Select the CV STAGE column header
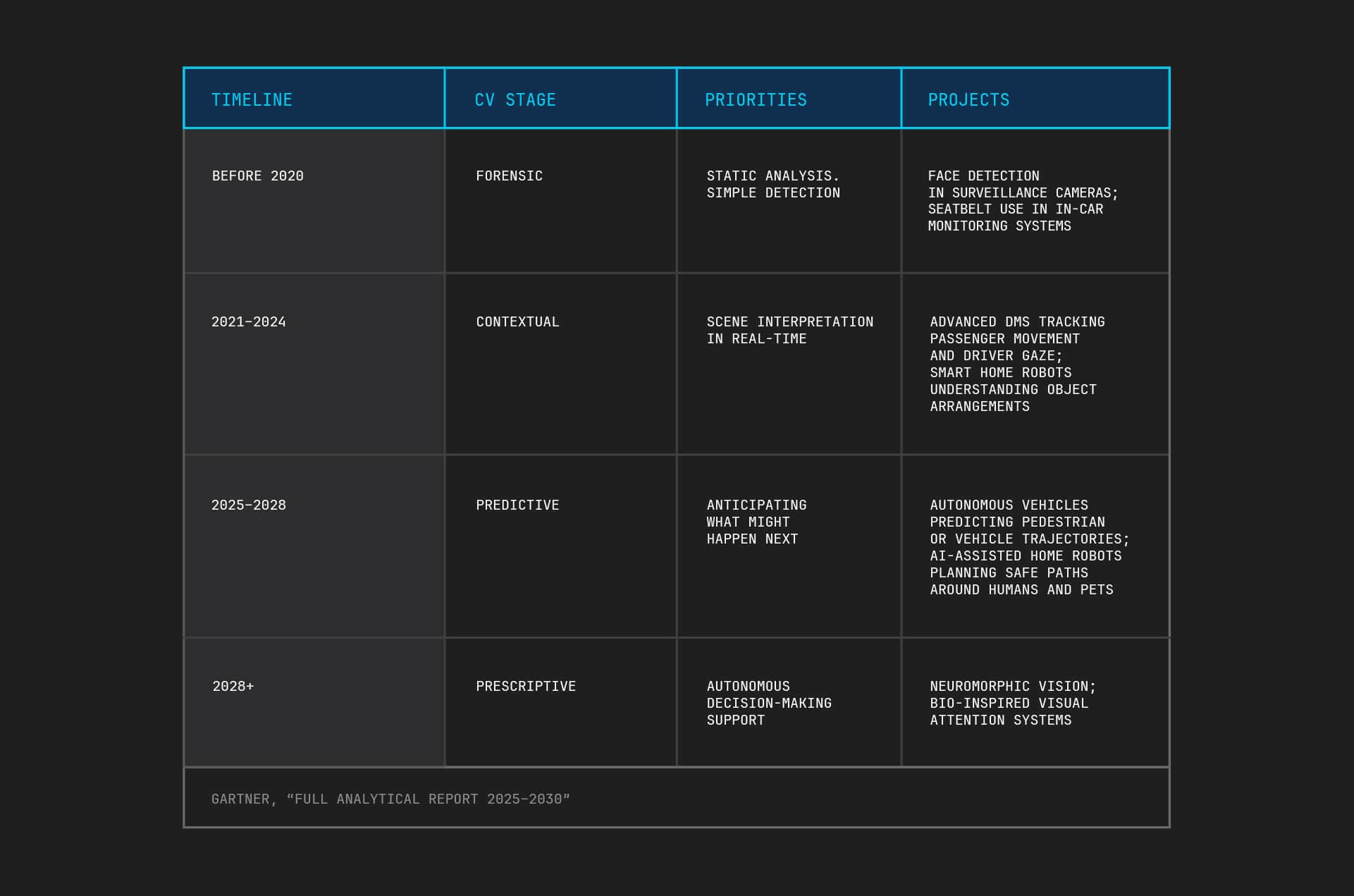The width and height of the screenshot is (1354, 896). (x=560, y=98)
